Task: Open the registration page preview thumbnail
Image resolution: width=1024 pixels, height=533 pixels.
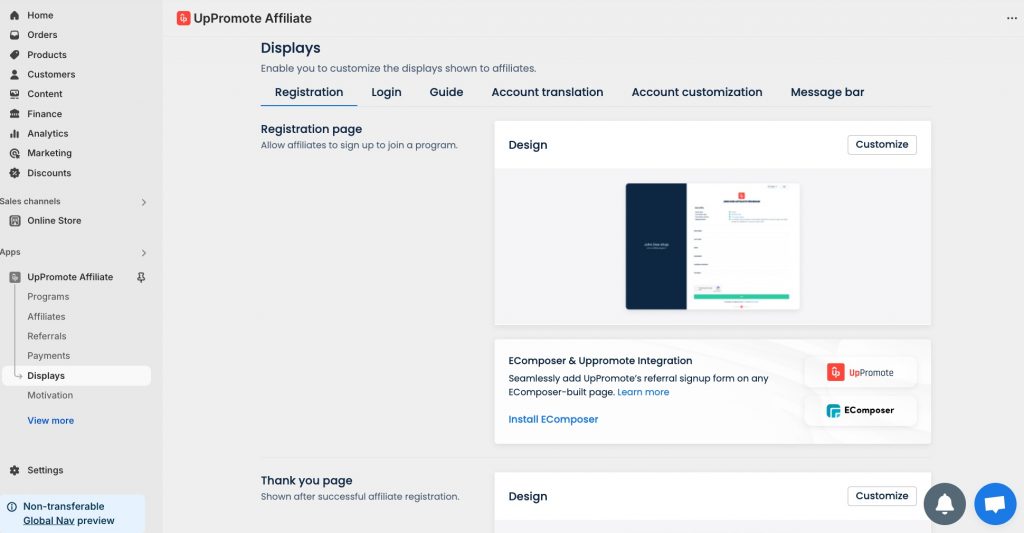Action: [712, 246]
